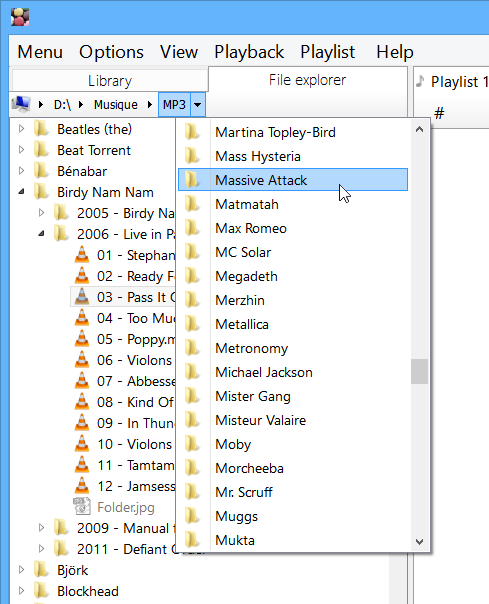Select the Birdy Nam Nam folder icon
489x604 pixels.
tap(41, 191)
